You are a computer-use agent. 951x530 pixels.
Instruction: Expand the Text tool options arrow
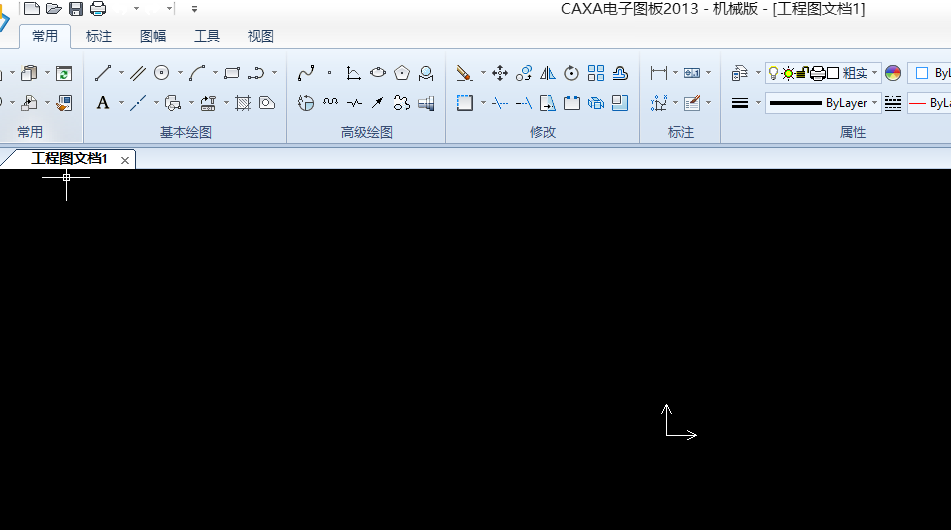point(121,103)
